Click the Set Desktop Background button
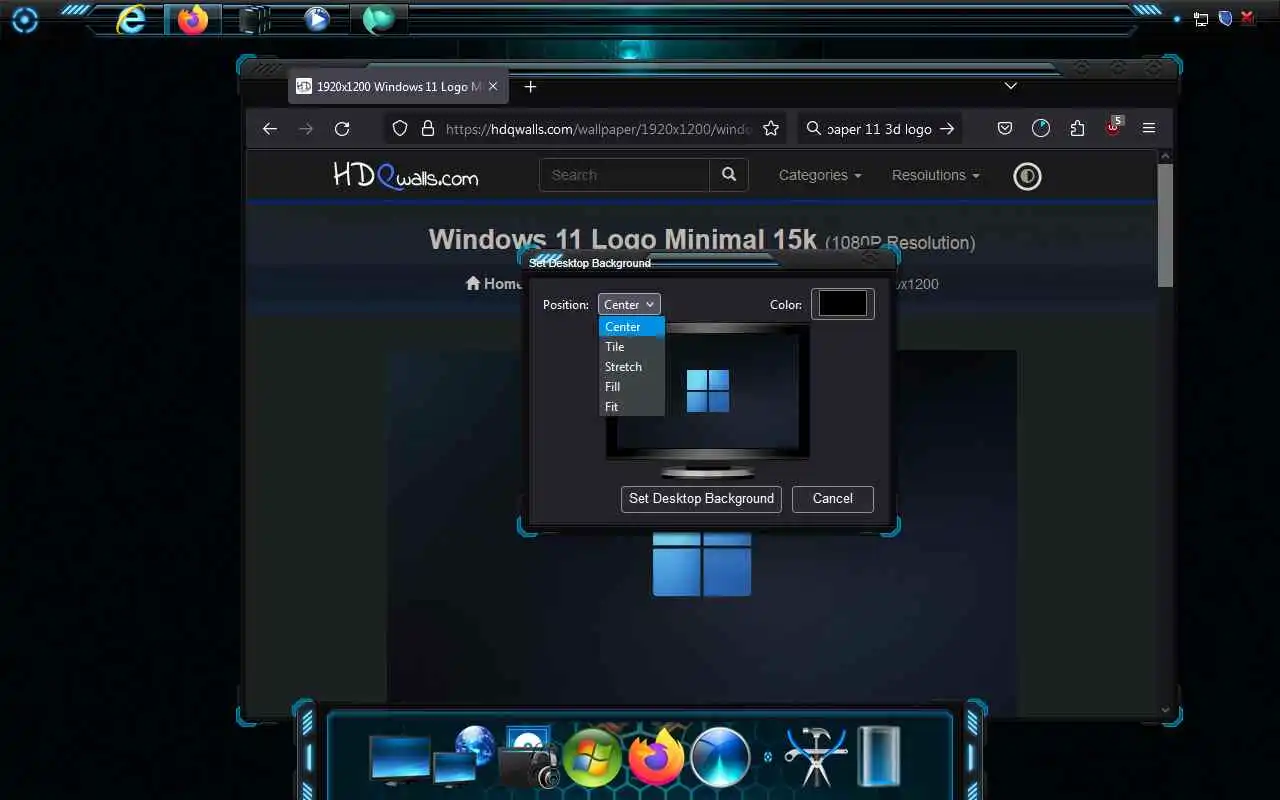1280x800 pixels. point(701,499)
